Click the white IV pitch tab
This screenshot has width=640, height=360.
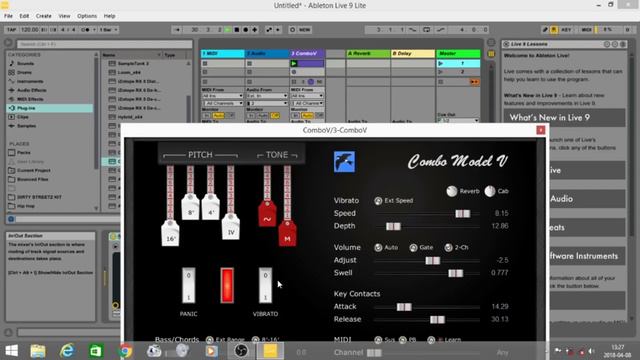pos(231,227)
